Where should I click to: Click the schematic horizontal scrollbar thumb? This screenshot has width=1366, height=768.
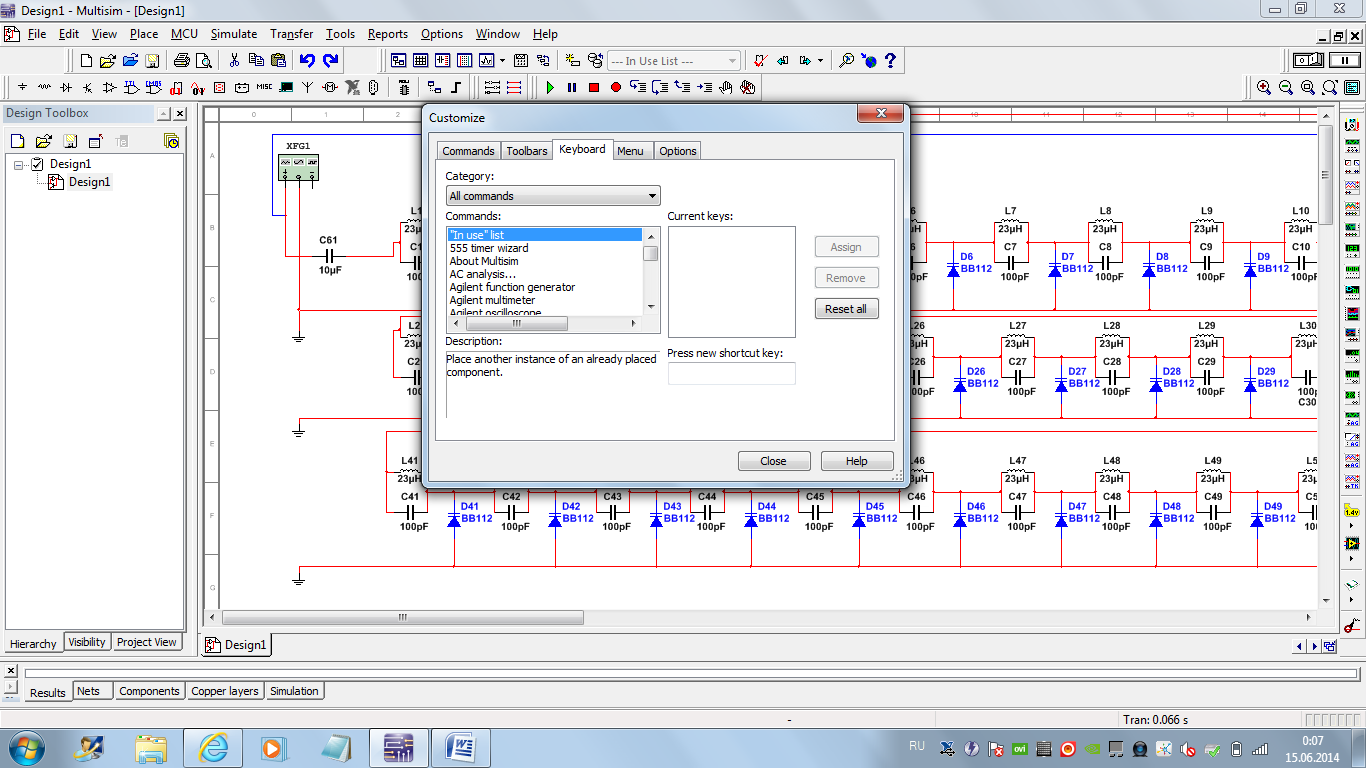(x=403, y=618)
